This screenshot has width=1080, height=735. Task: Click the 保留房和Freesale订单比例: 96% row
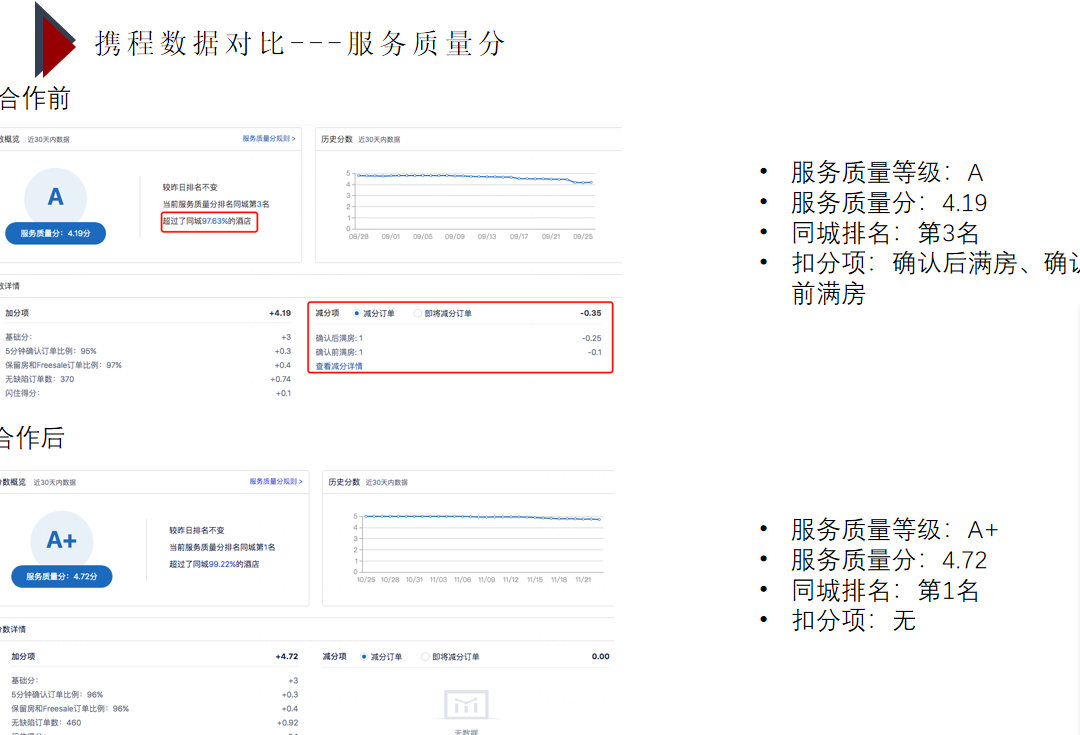click(154, 708)
